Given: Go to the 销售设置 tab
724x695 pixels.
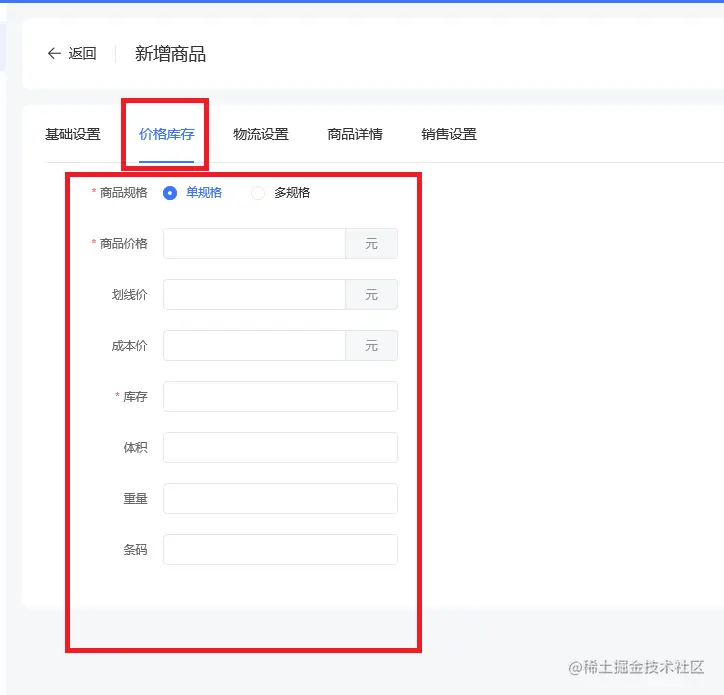Looking at the screenshot, I should click(x=449, y=134).
